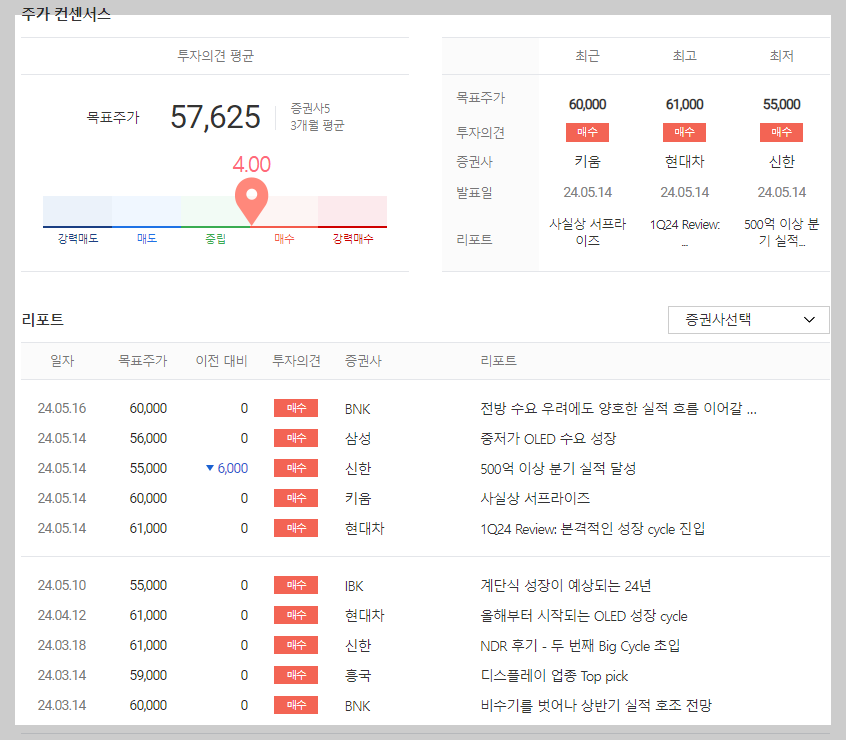Click date 24.03.18 in 신한 row
Viewport: 846px width, 740px height.
point(62,645)
